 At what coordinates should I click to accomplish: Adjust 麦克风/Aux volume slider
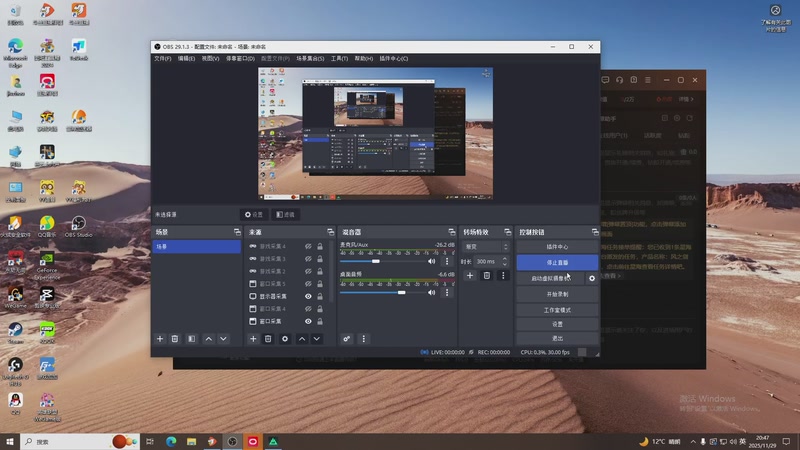click(x=376, y=261)
